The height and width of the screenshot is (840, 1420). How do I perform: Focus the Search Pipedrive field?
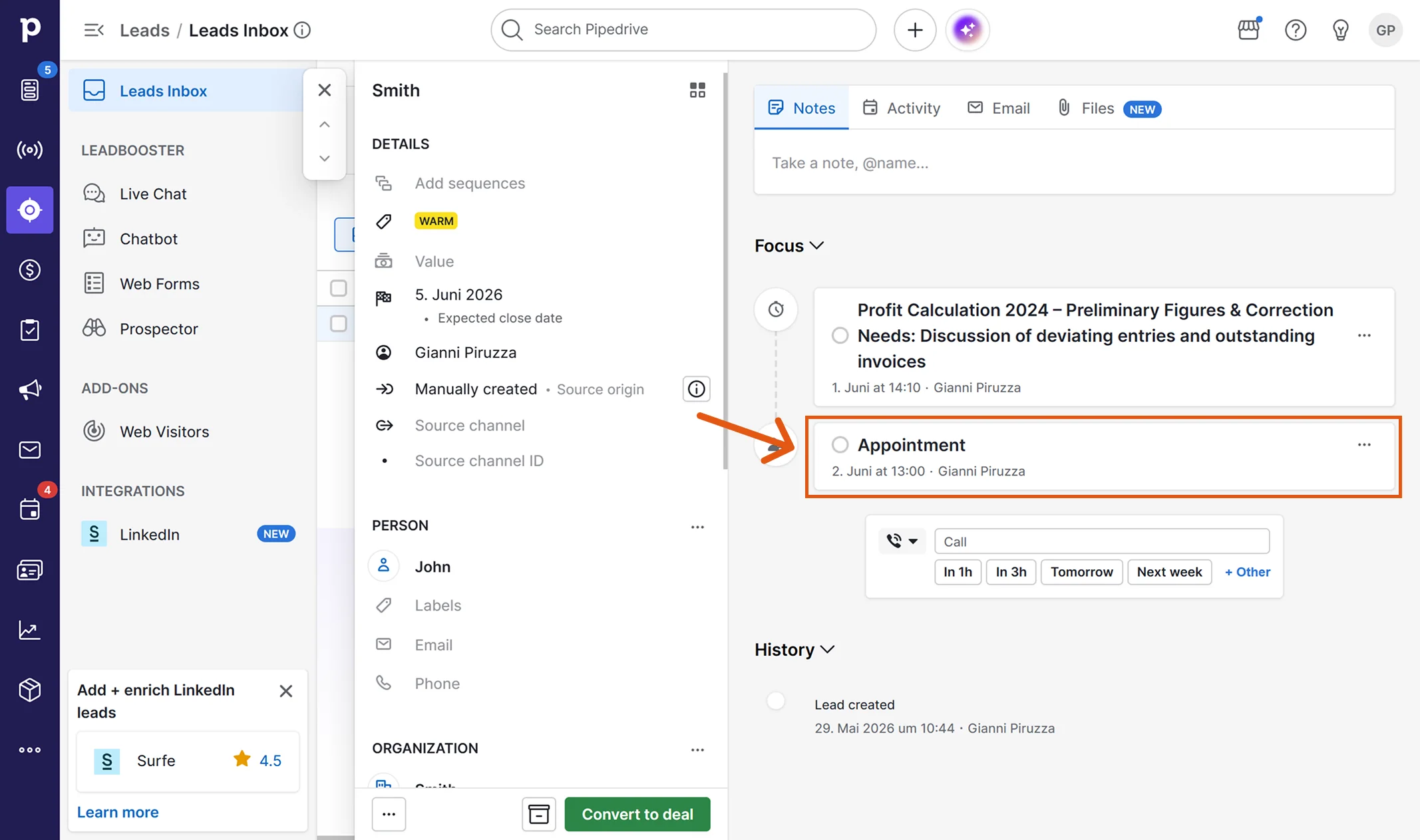(683, 30)
